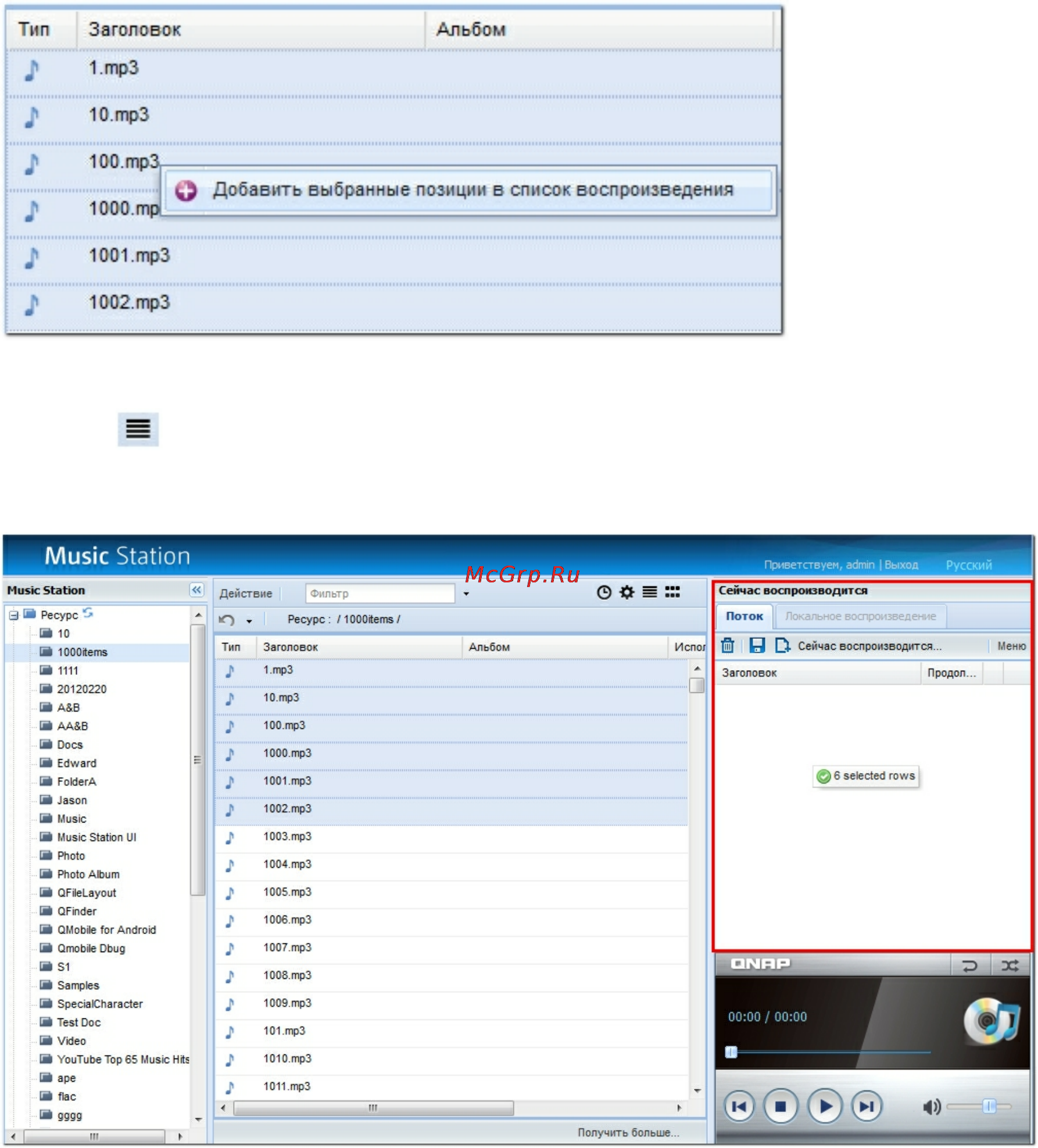
Task: Click the Фильтр input field
Action: coord(380,593)
